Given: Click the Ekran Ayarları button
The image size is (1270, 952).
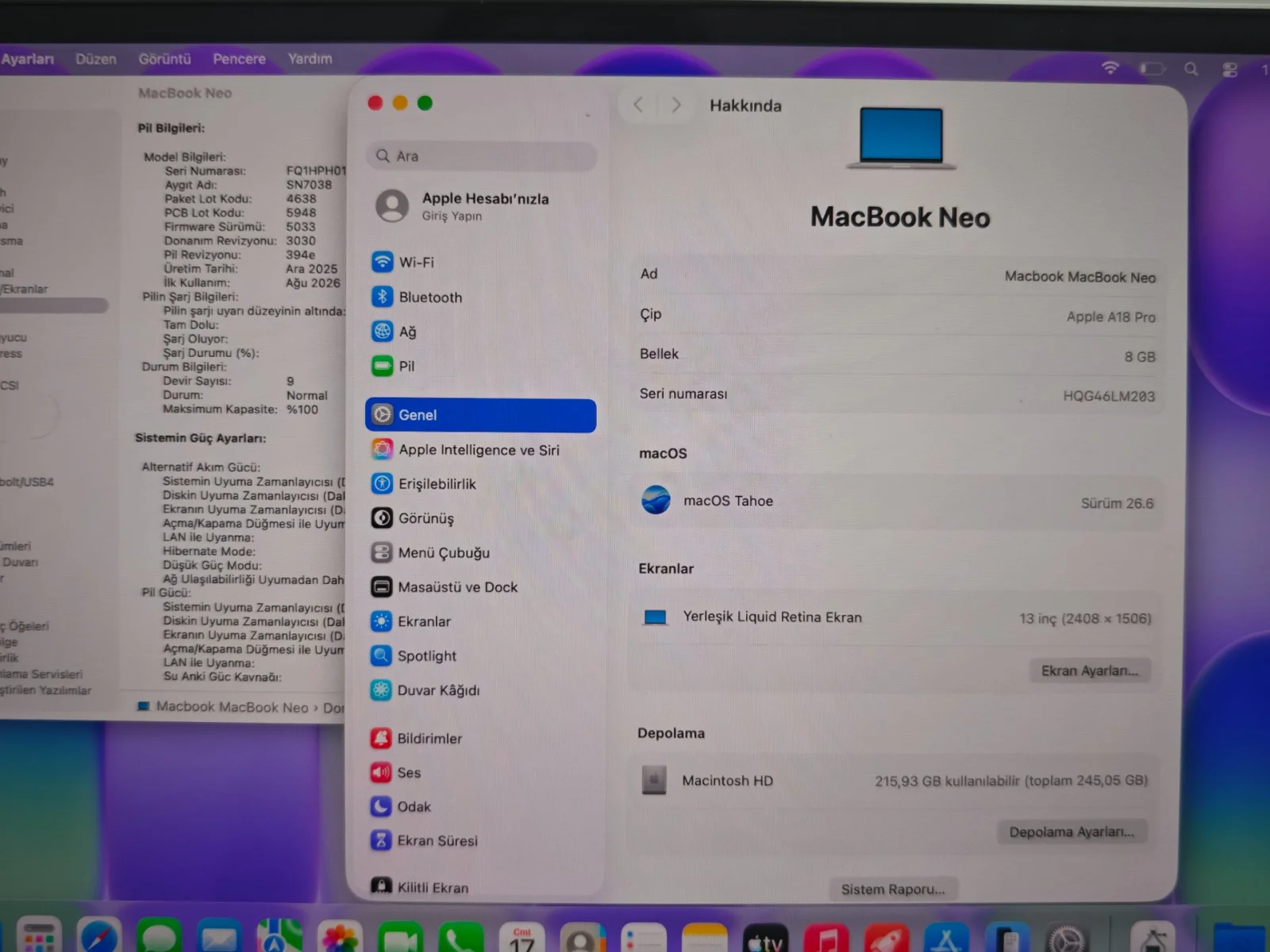Looking at the screenshot, I should click(x=1090, y=671).
